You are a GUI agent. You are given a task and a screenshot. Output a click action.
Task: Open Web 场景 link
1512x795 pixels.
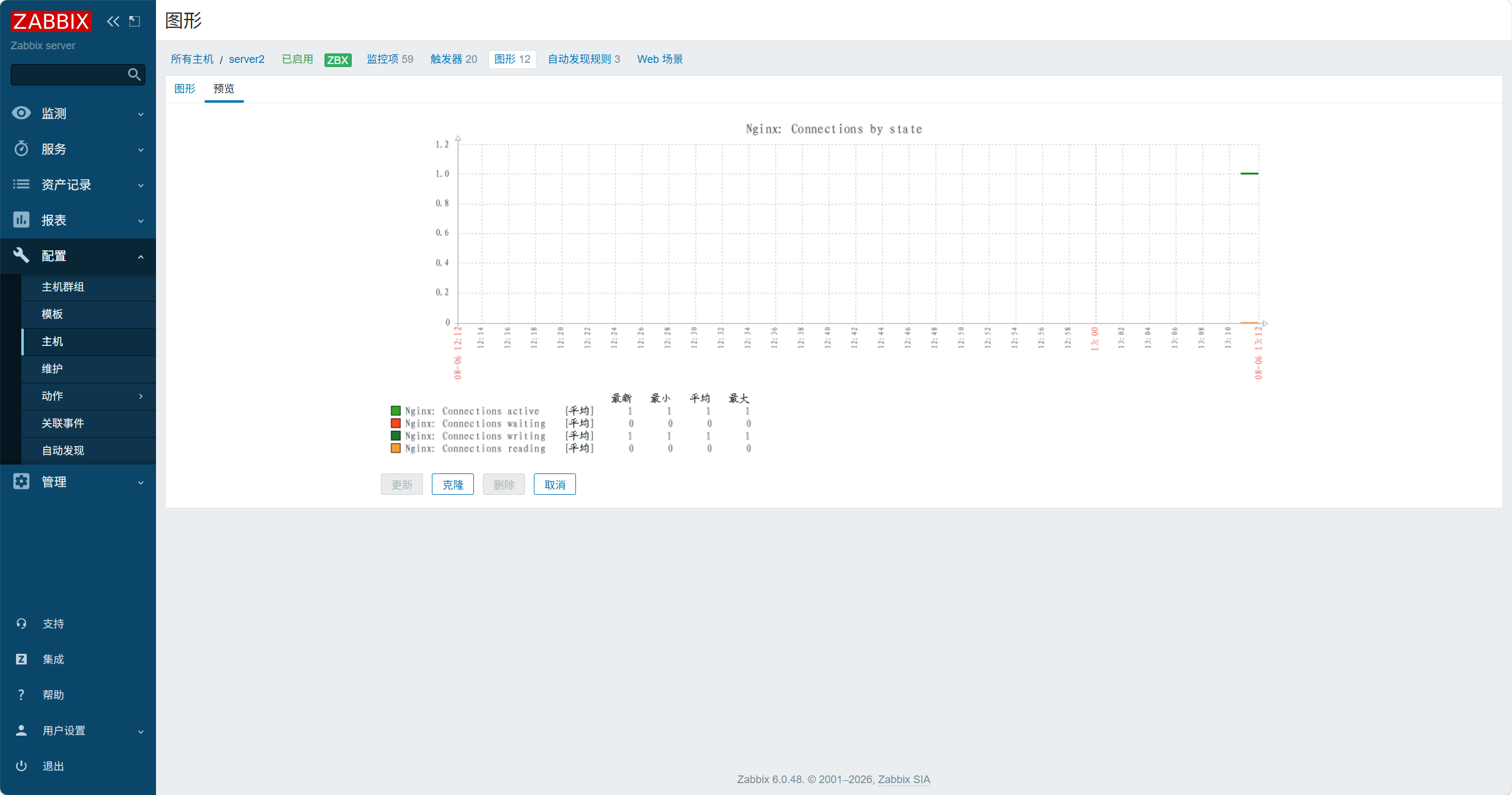(x=660, y=59)
